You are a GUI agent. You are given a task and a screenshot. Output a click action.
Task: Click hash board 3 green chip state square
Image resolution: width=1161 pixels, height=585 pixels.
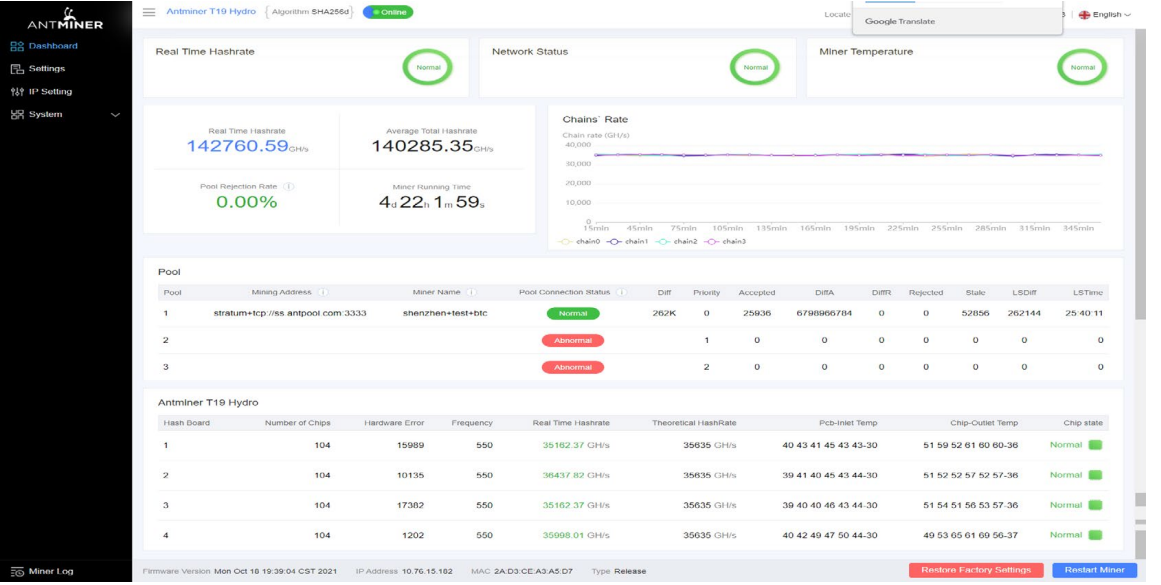tap(1095, 505)
